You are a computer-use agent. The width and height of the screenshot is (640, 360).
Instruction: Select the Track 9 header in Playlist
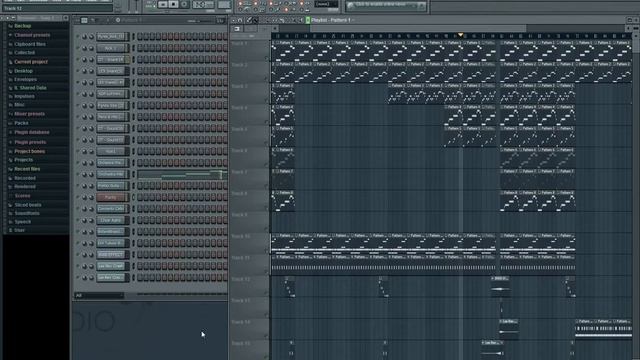tap(249, 222)
